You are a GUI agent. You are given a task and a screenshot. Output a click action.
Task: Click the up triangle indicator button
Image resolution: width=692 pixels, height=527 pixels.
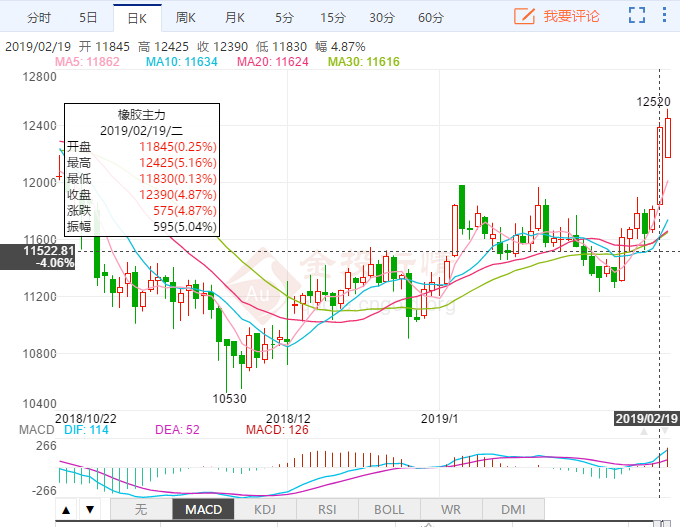pos(66,510)
